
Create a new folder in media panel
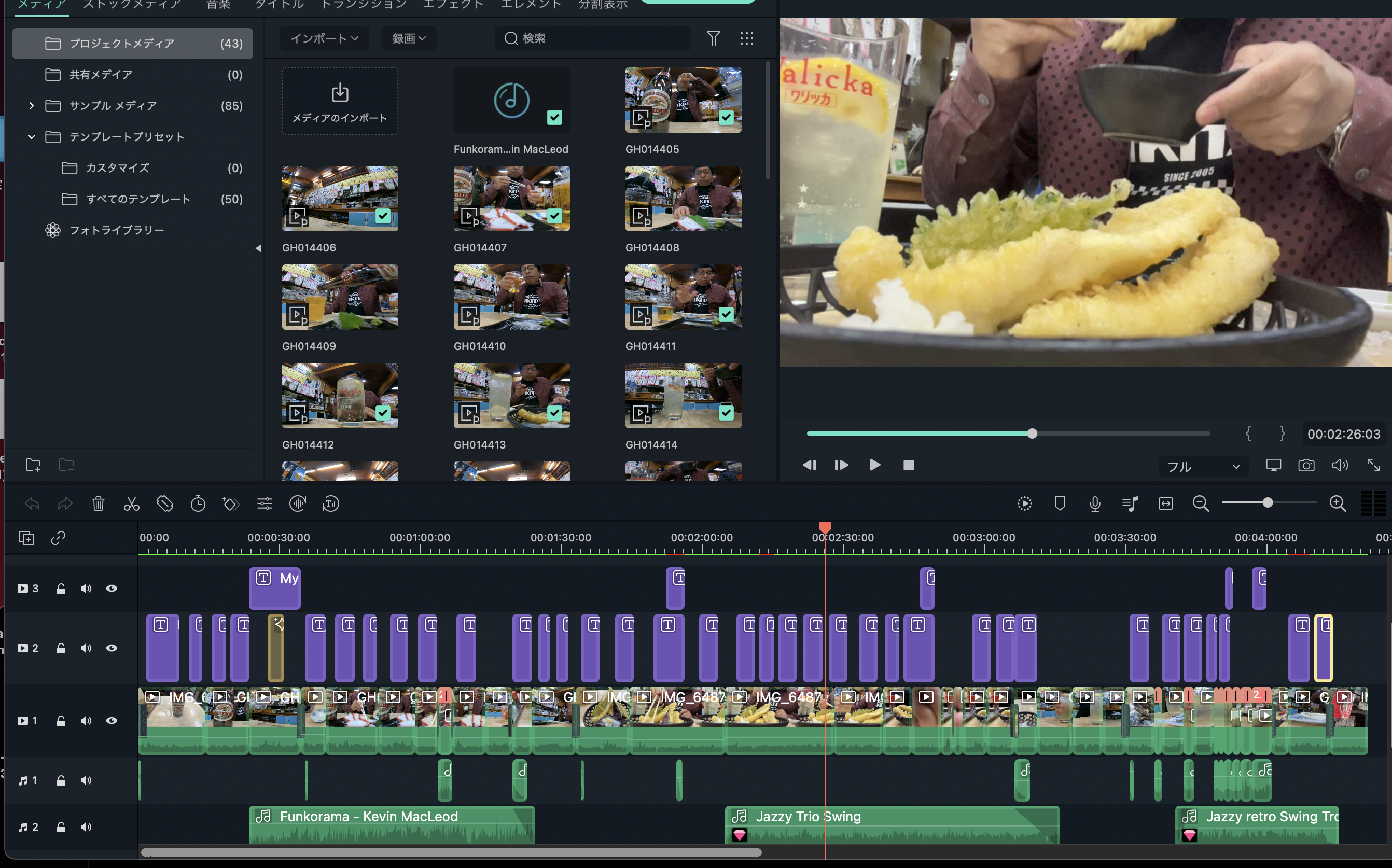(33, 465)
